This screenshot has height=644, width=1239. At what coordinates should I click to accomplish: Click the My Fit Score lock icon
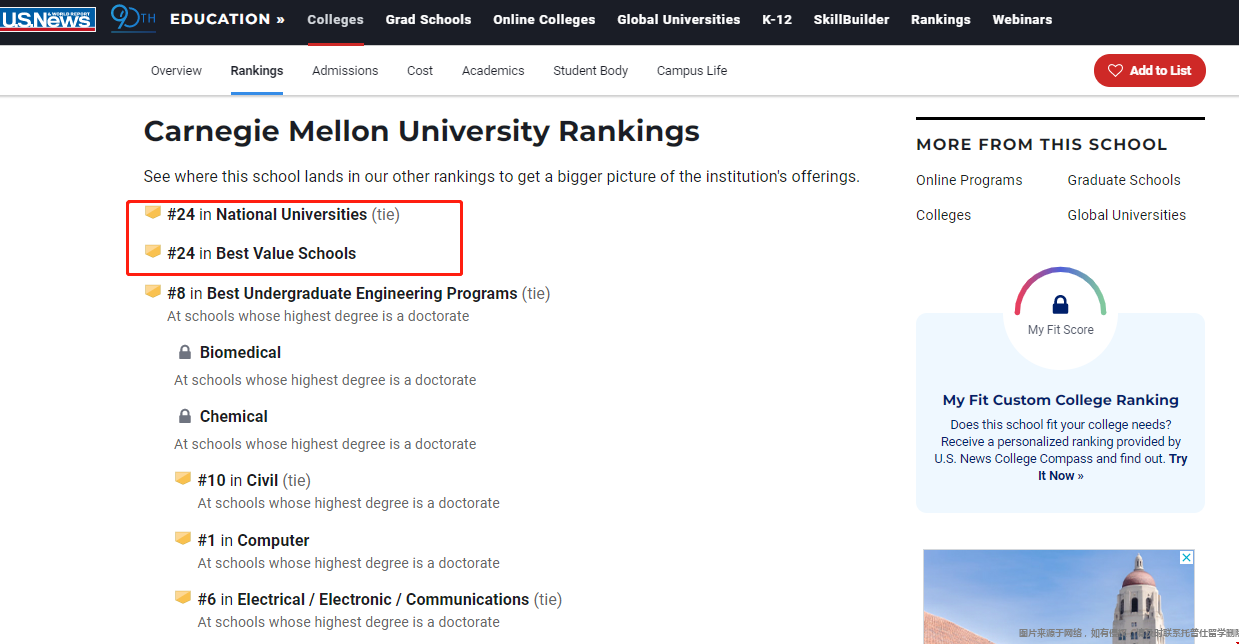coord(1061,304)
